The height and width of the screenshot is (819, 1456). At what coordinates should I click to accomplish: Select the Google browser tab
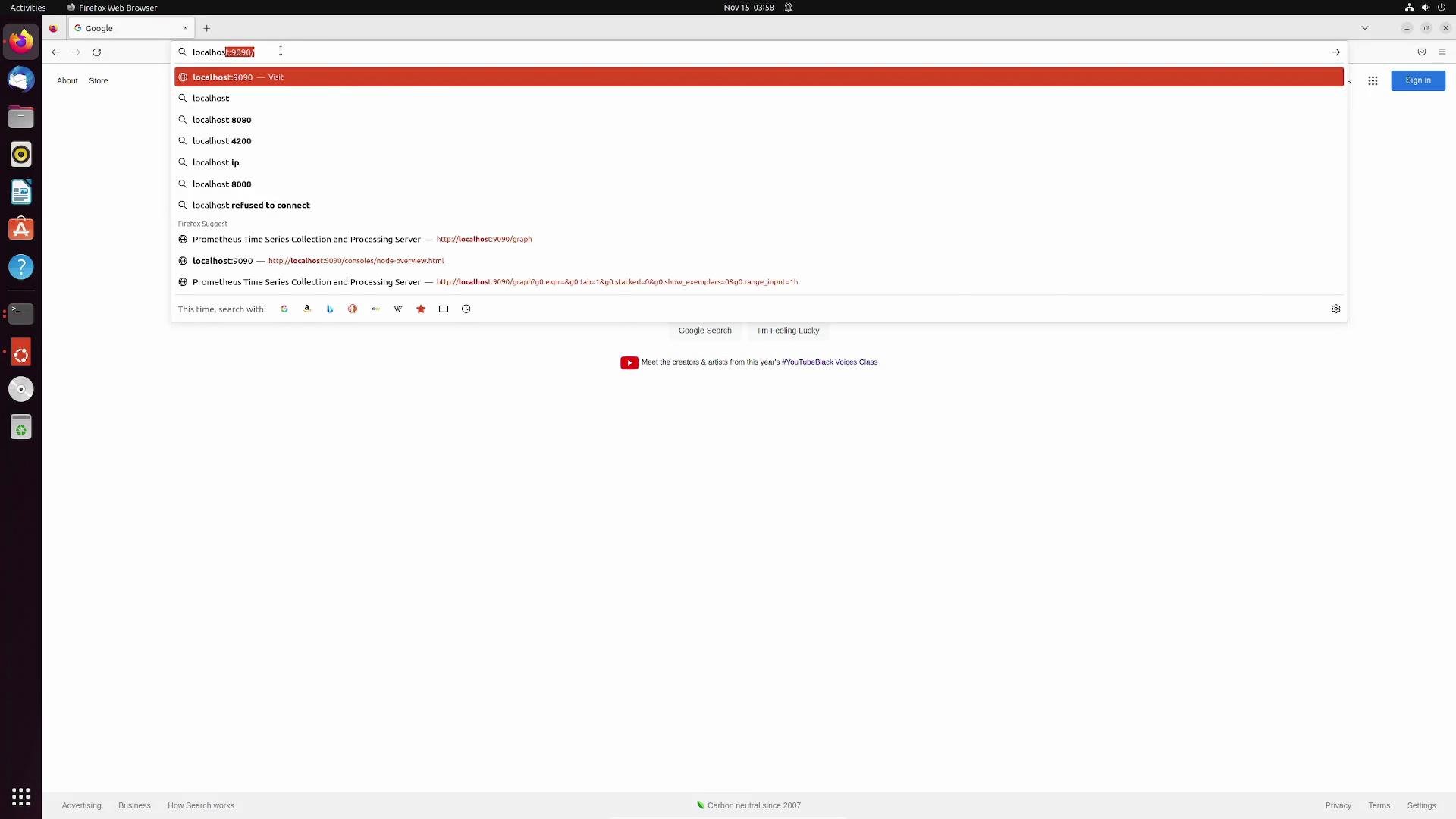[x=131, y=28]
